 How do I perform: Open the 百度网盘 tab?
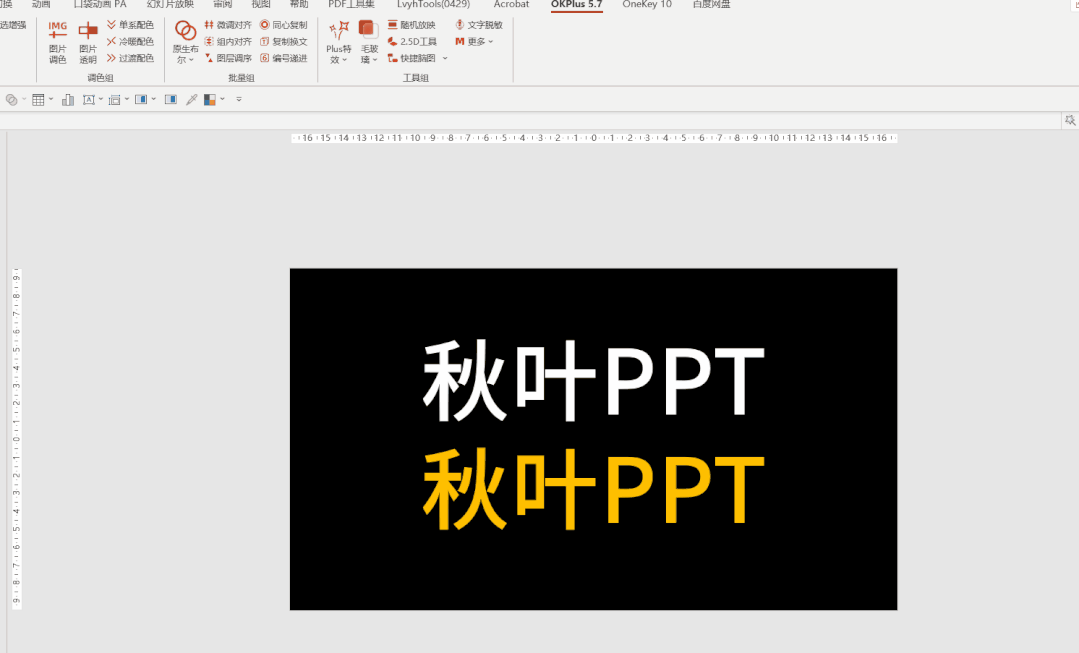point(712,4)
